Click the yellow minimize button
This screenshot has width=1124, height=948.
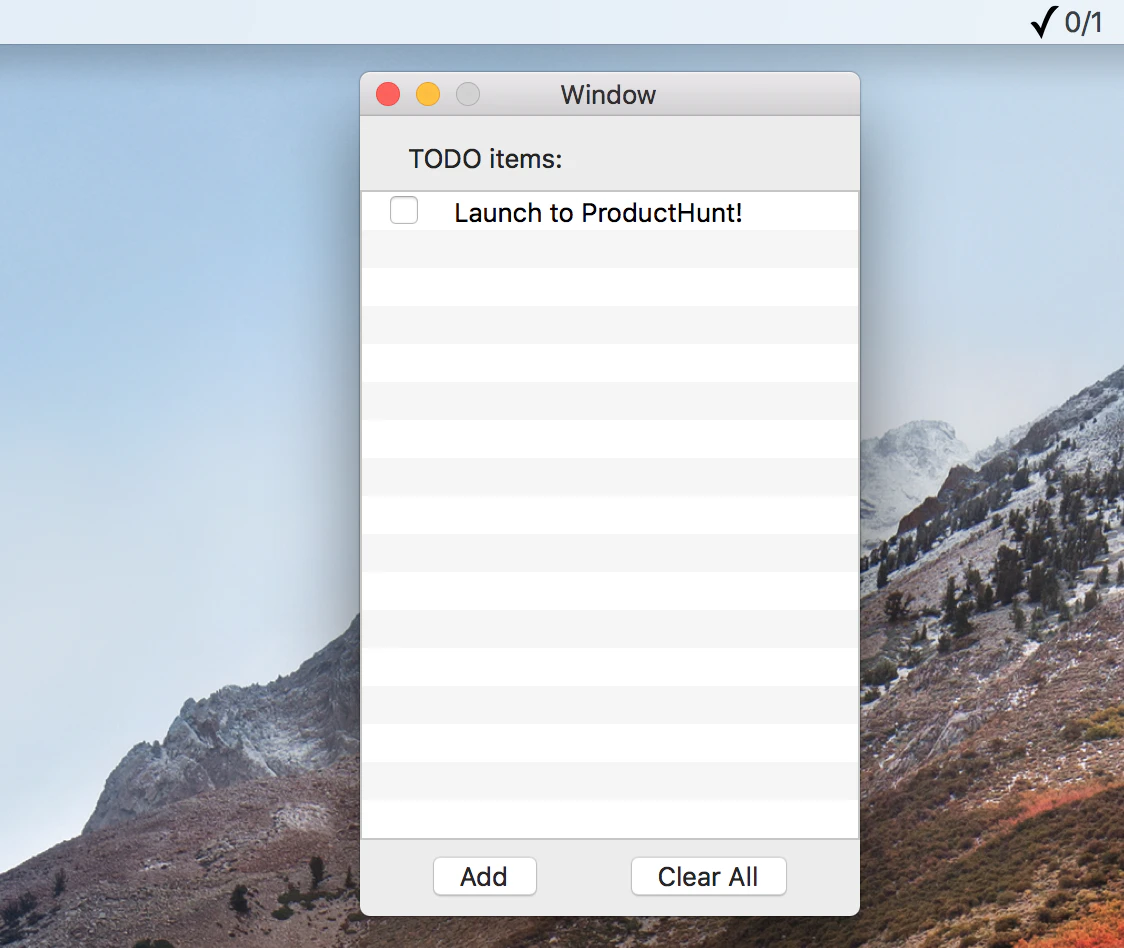click(427, 94)
